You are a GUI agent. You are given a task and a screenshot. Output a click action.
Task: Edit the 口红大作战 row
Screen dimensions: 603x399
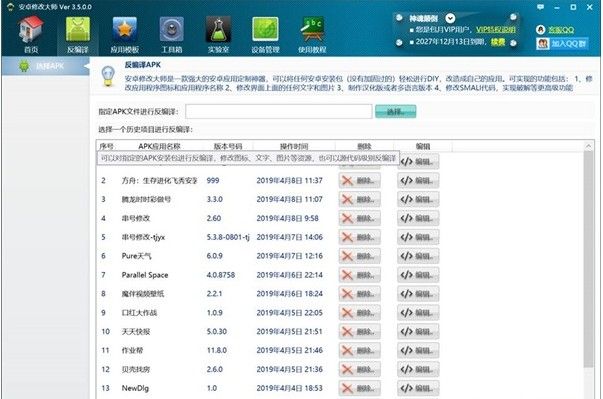click(x=418, y=313)
